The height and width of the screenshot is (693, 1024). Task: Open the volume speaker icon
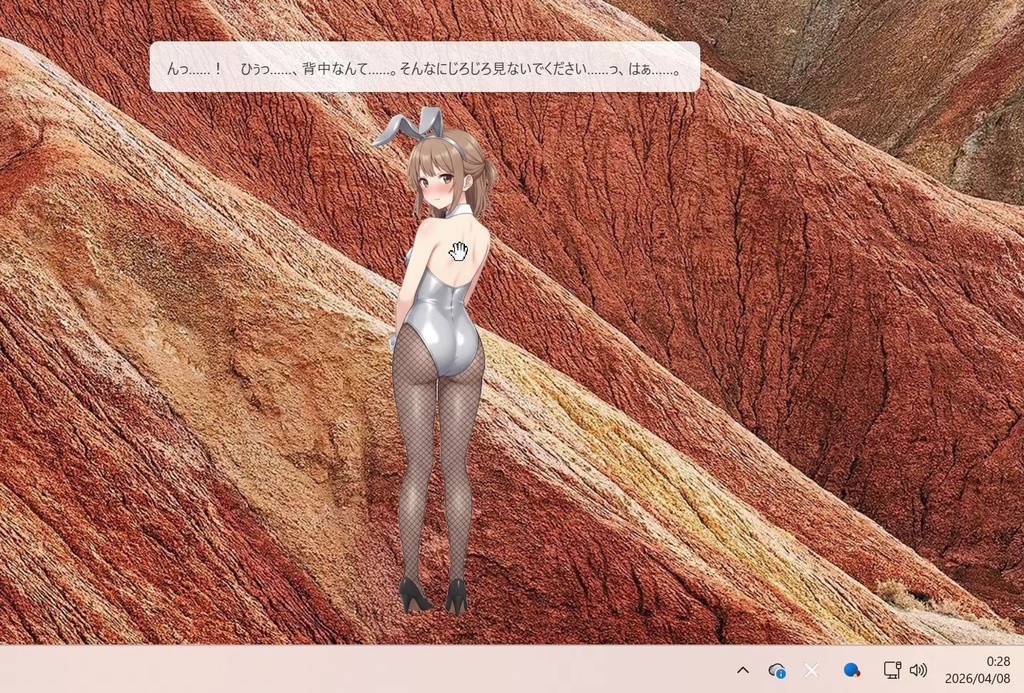point(917,670)
